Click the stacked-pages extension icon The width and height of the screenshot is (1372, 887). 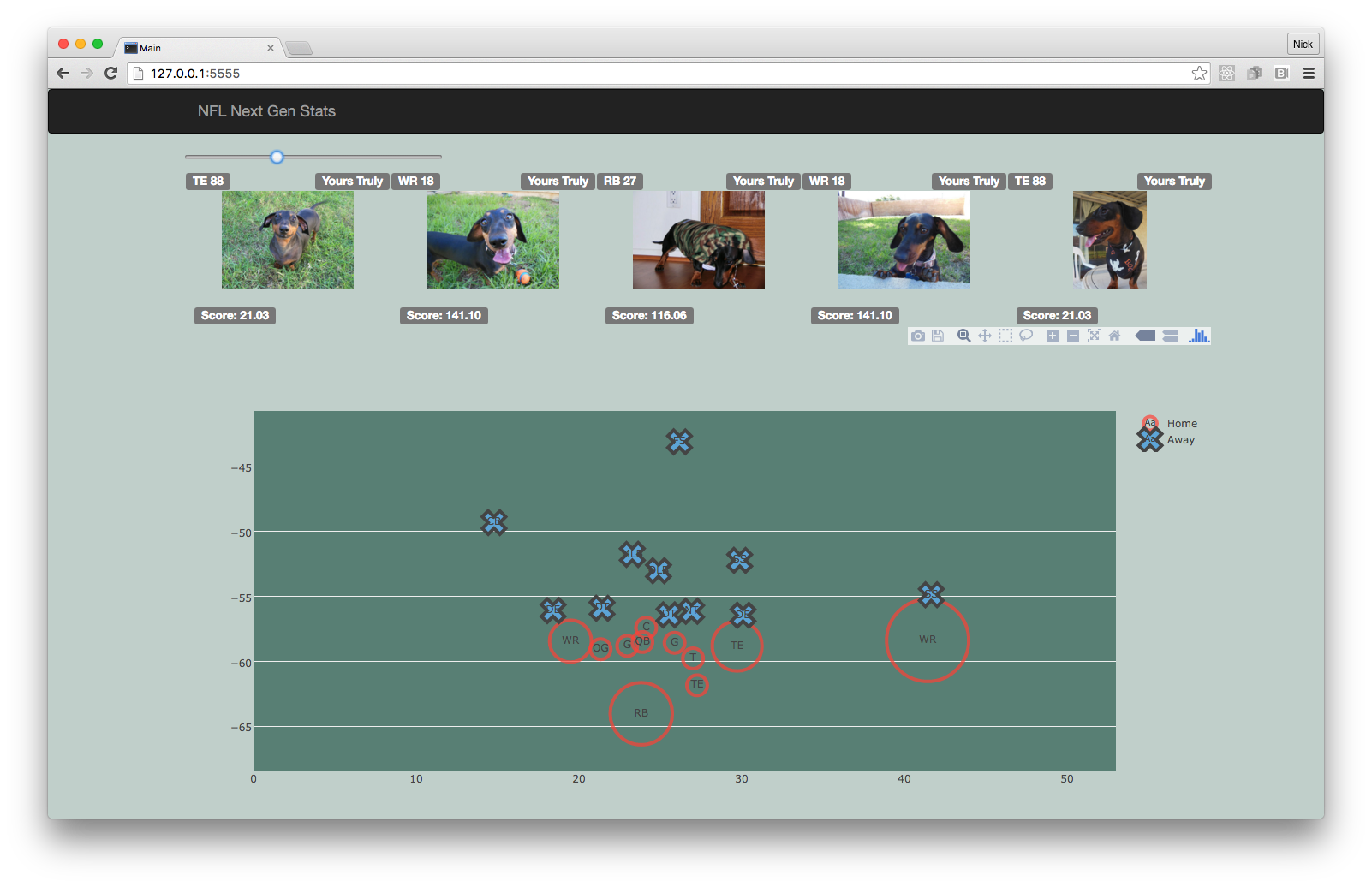(1255, 74)
